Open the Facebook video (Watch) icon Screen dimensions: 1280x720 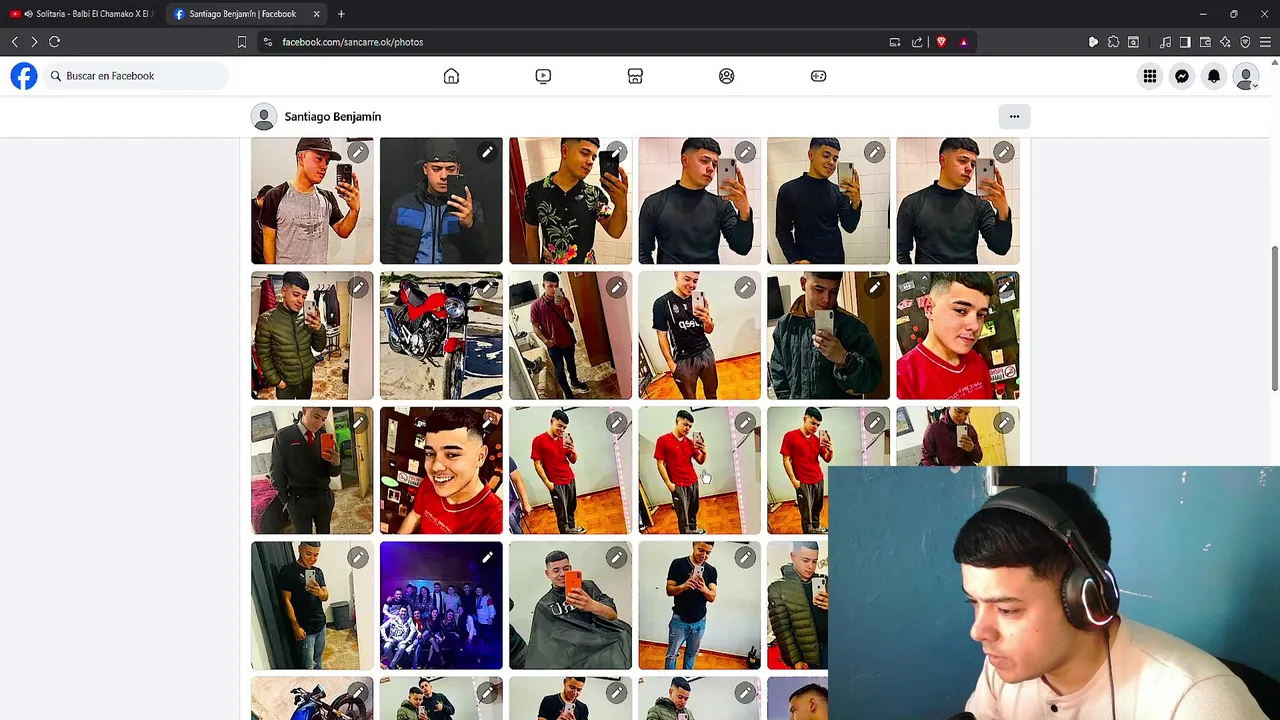coord(543,76)
